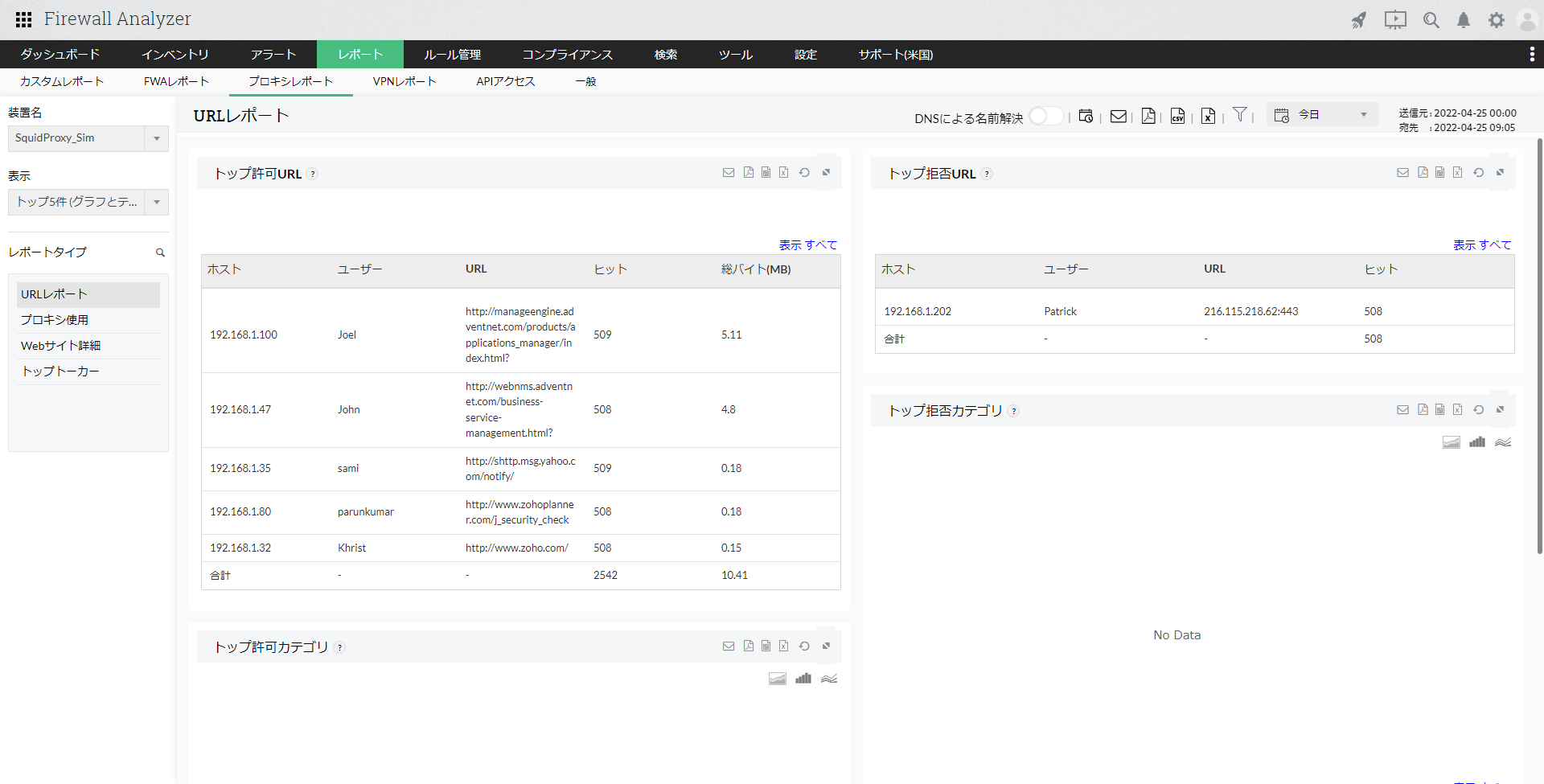This screenshot has height=784, width=1544.
Task: Select the VPNレポート sub-tab
Action: [x=404, y=81]
